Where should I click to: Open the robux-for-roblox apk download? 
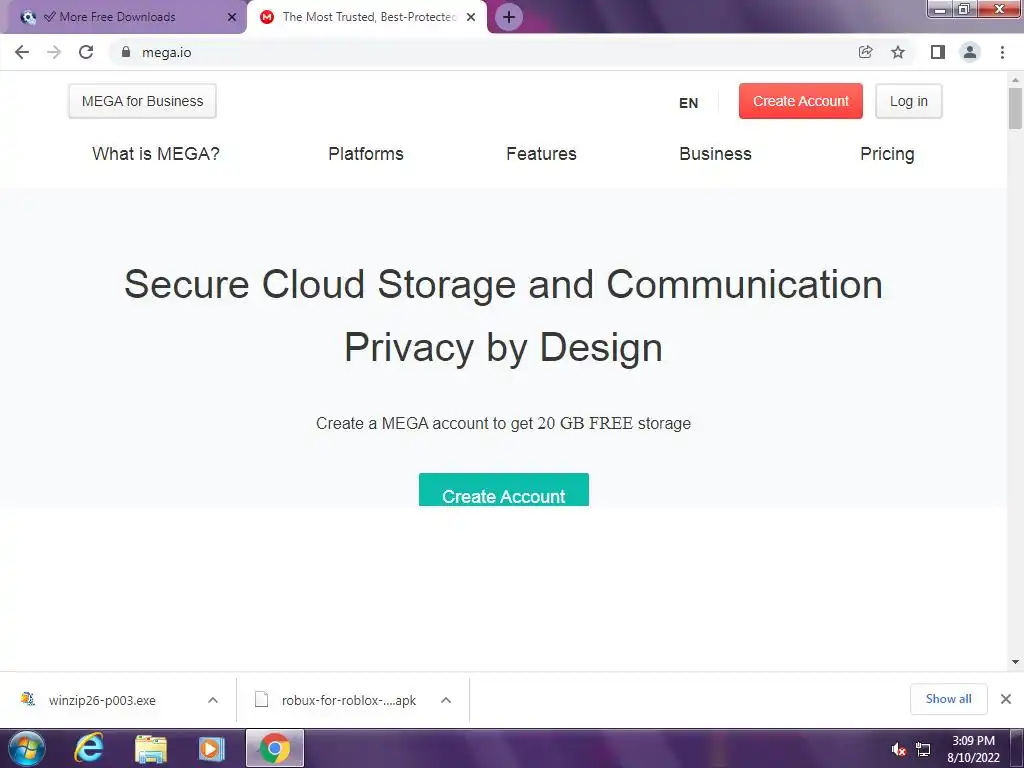[349, 700]
